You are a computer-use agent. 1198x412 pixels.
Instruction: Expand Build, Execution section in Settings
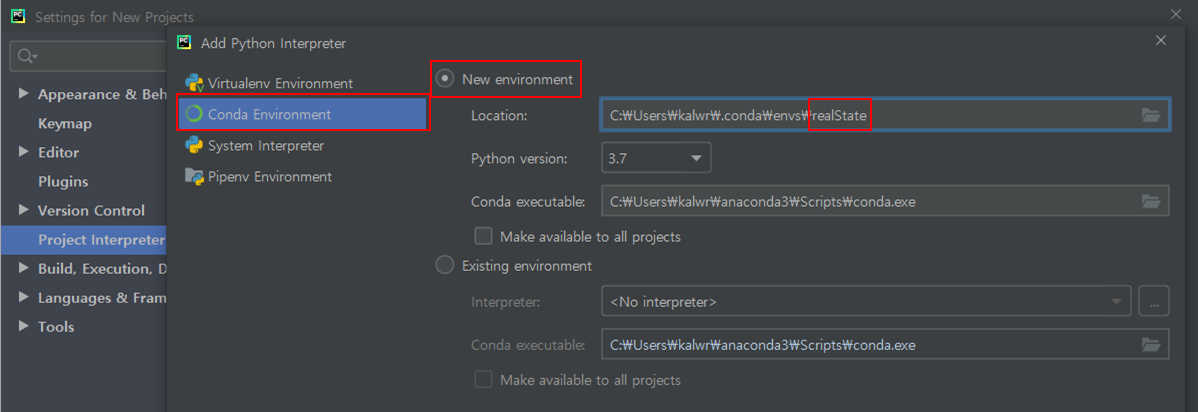[23, 268]
